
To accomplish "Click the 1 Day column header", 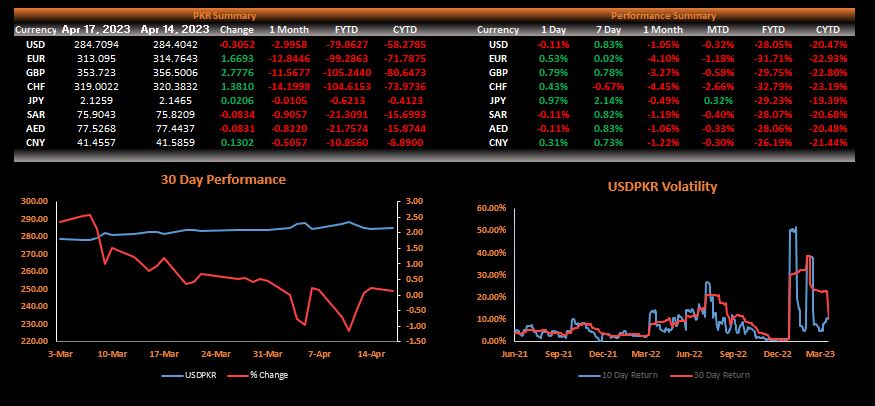I will click(x=553, y=30).
